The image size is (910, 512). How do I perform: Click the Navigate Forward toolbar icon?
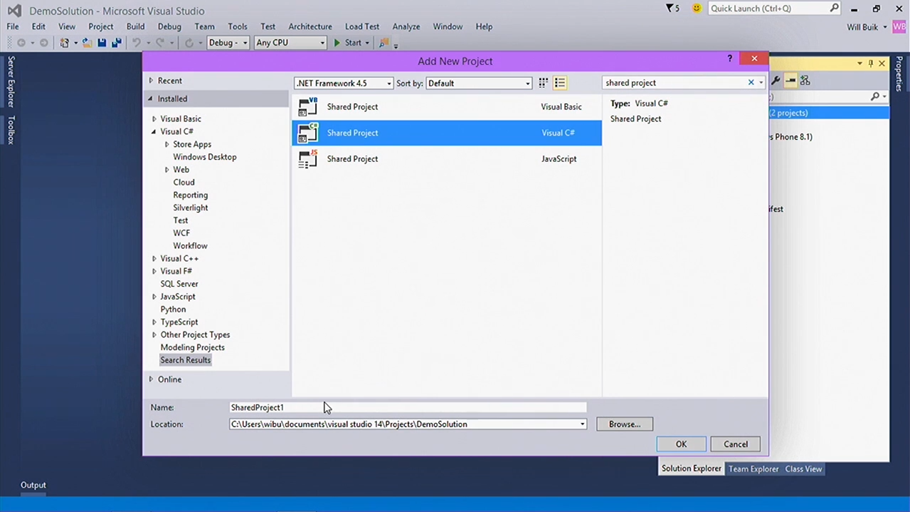tap(44, 43)
